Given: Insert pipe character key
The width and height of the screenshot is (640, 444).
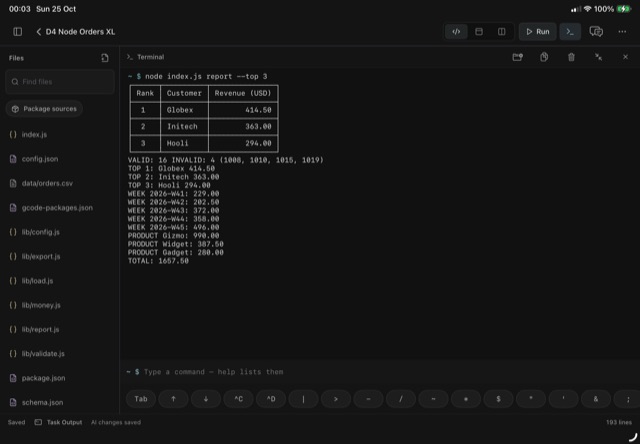Looking at the screenshot, I should tap(303, 399).
